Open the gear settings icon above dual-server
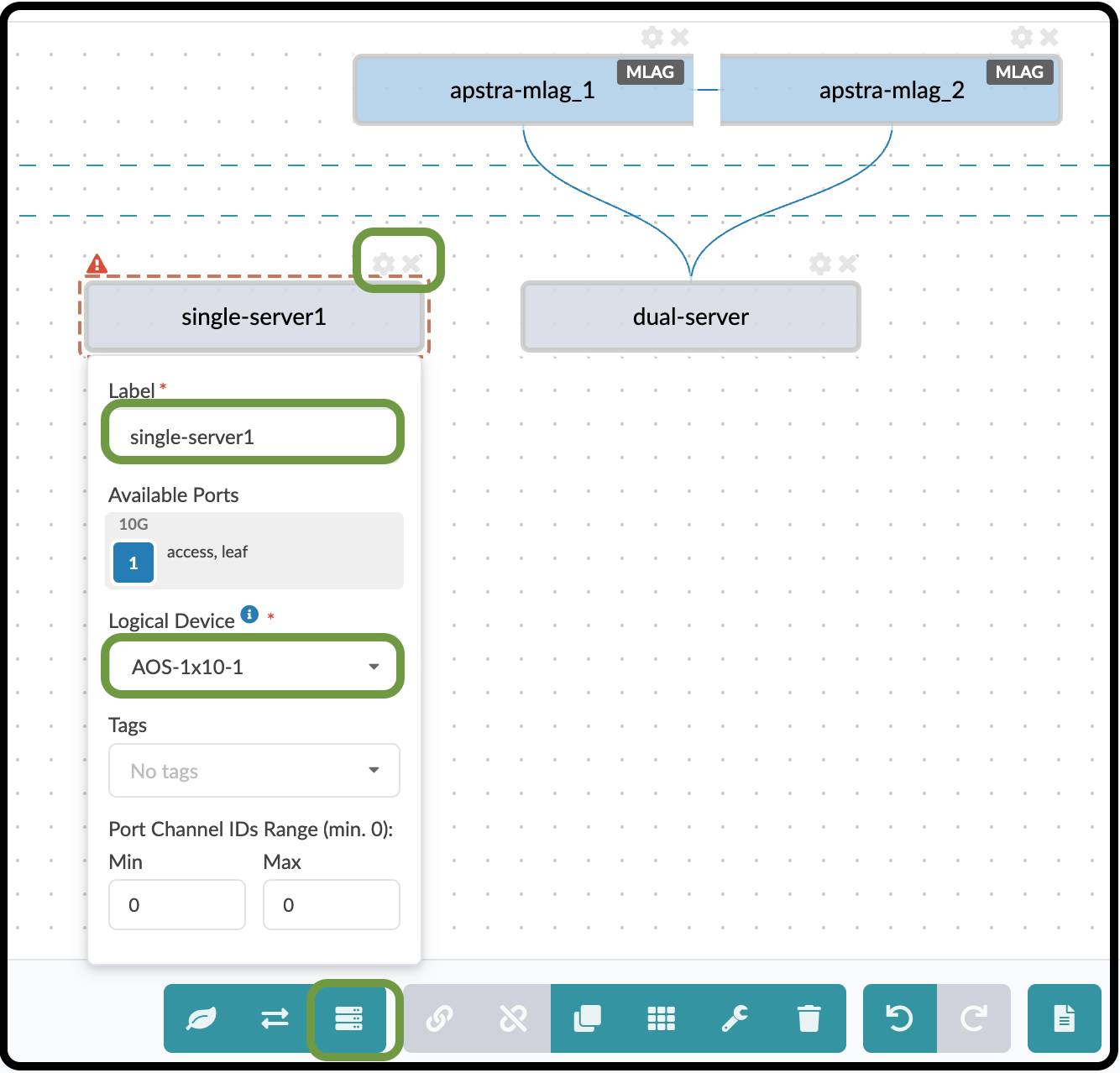Screen dimensions: 1120x1073 820,264
